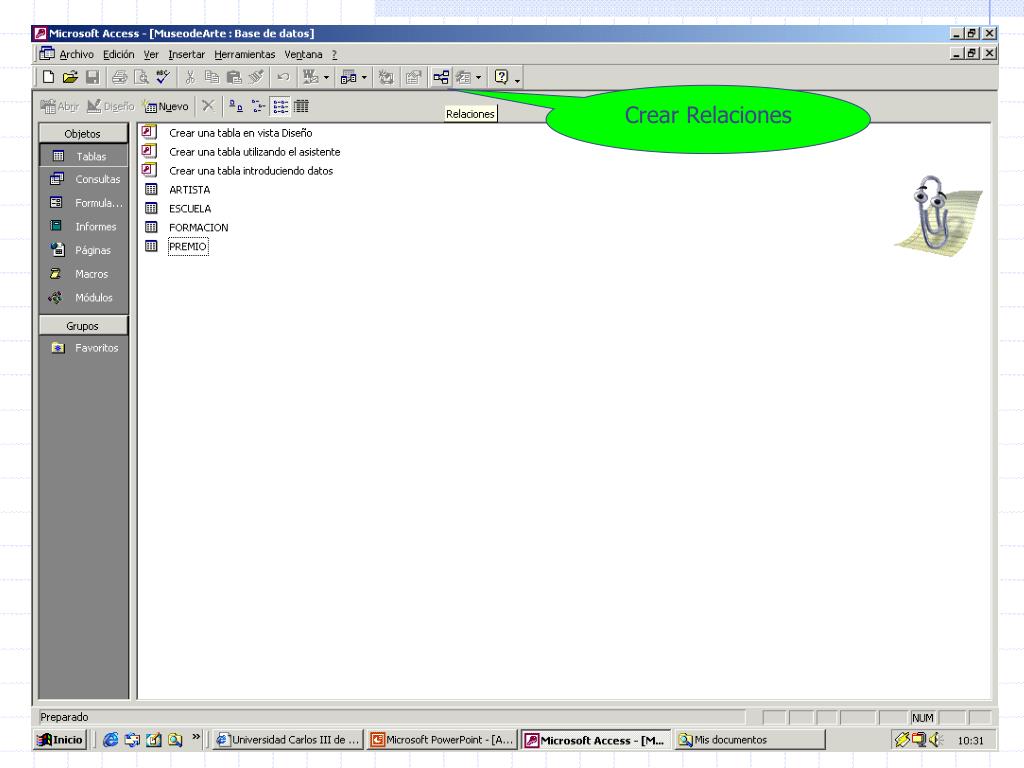Open the Edición menu
This screenshot has width=1024, height=768.
tap(118, 54)
